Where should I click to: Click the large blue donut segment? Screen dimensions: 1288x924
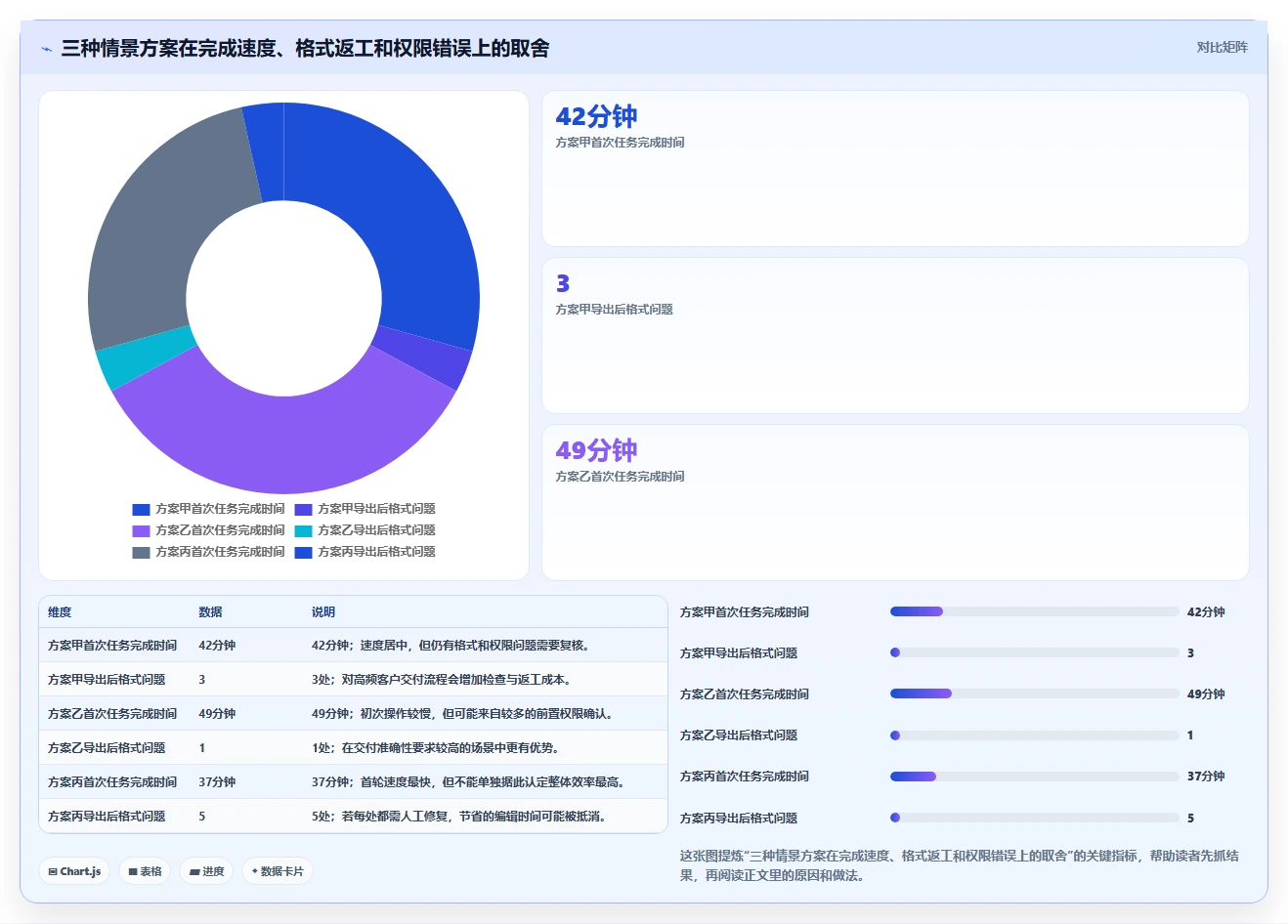410,225
